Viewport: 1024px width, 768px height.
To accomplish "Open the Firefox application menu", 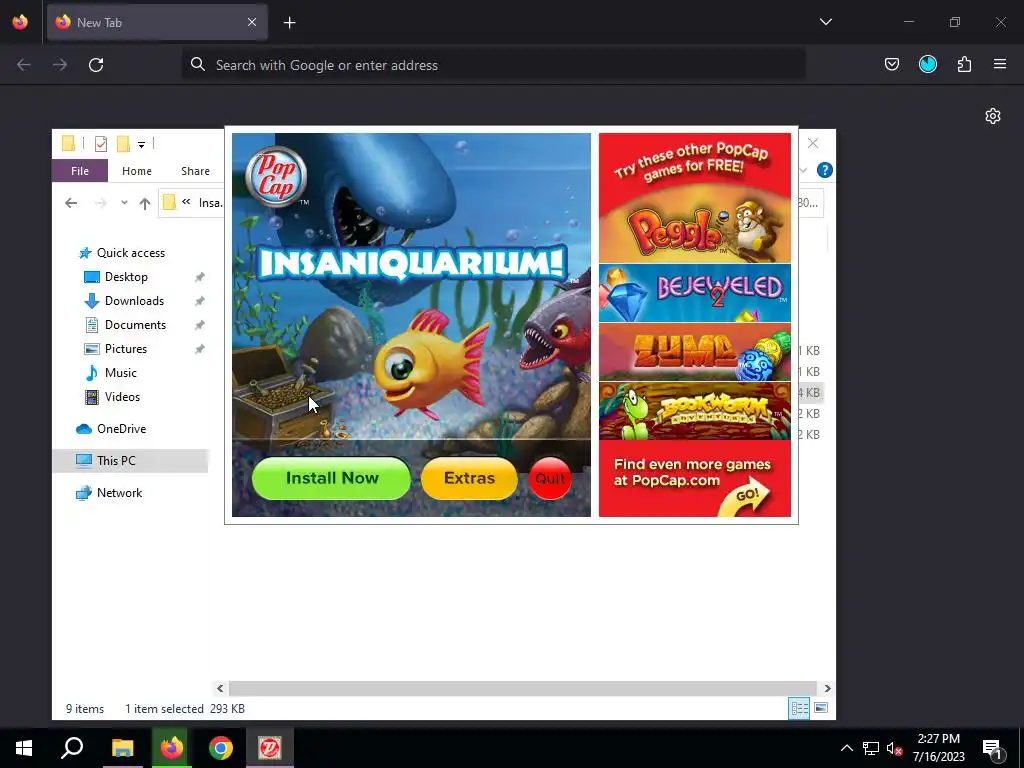I will pyautogui.click(x=999, y=64).
